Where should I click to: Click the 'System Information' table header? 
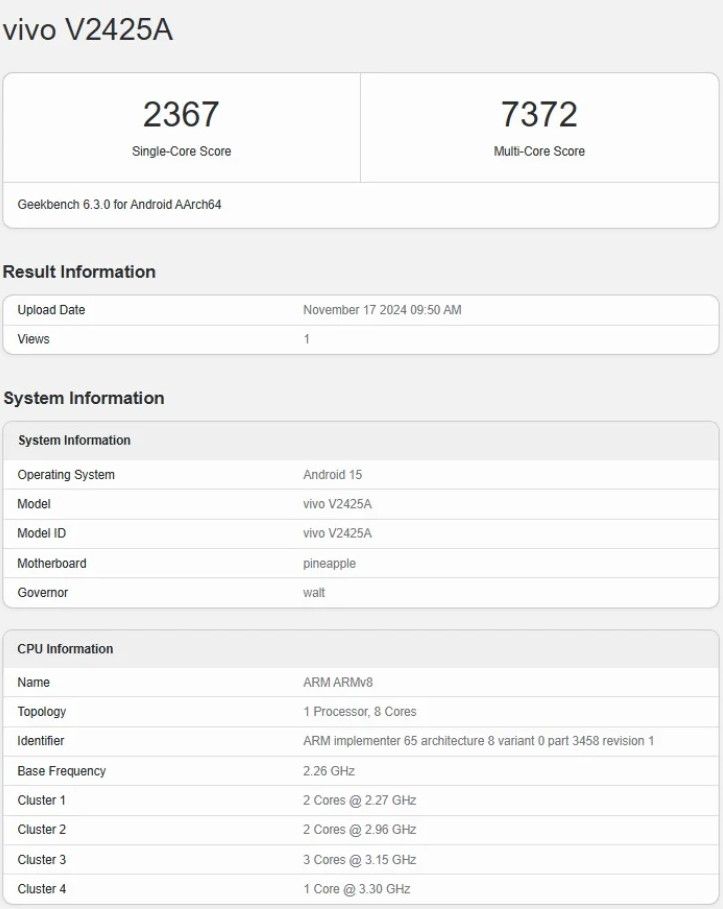click(74, 441)
